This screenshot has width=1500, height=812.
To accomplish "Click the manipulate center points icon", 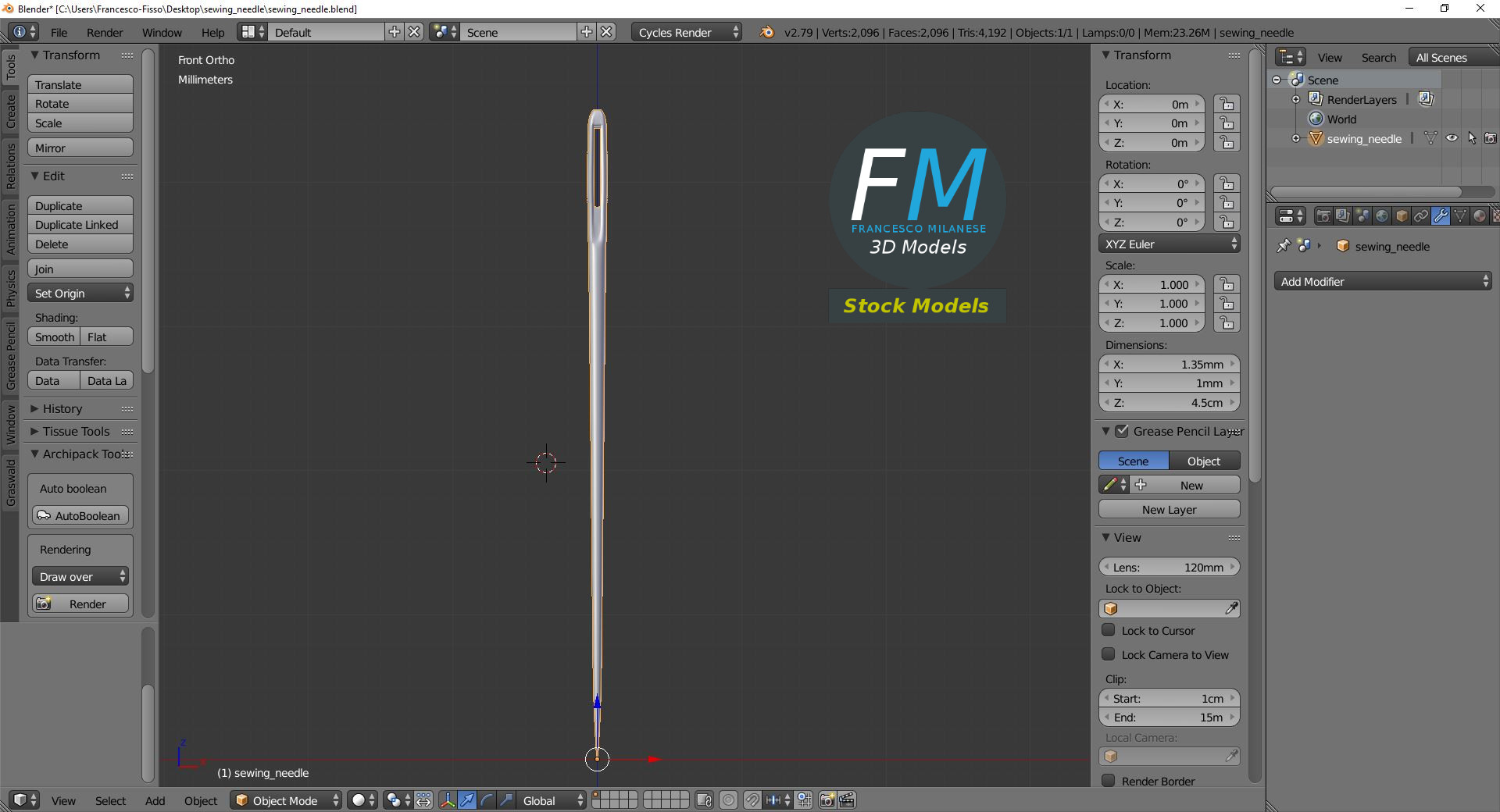I will 423,800.
